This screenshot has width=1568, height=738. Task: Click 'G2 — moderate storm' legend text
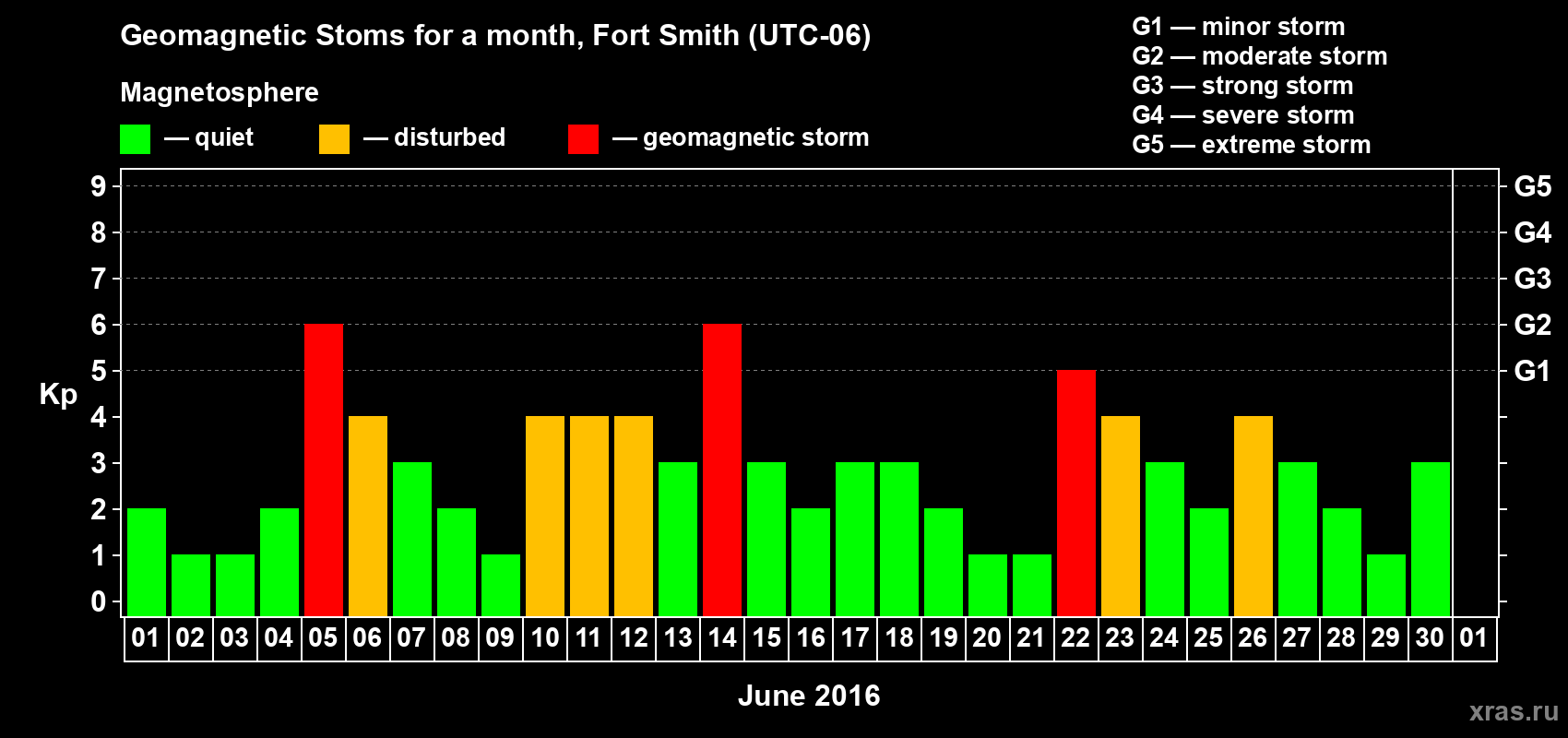[1260, 56]
